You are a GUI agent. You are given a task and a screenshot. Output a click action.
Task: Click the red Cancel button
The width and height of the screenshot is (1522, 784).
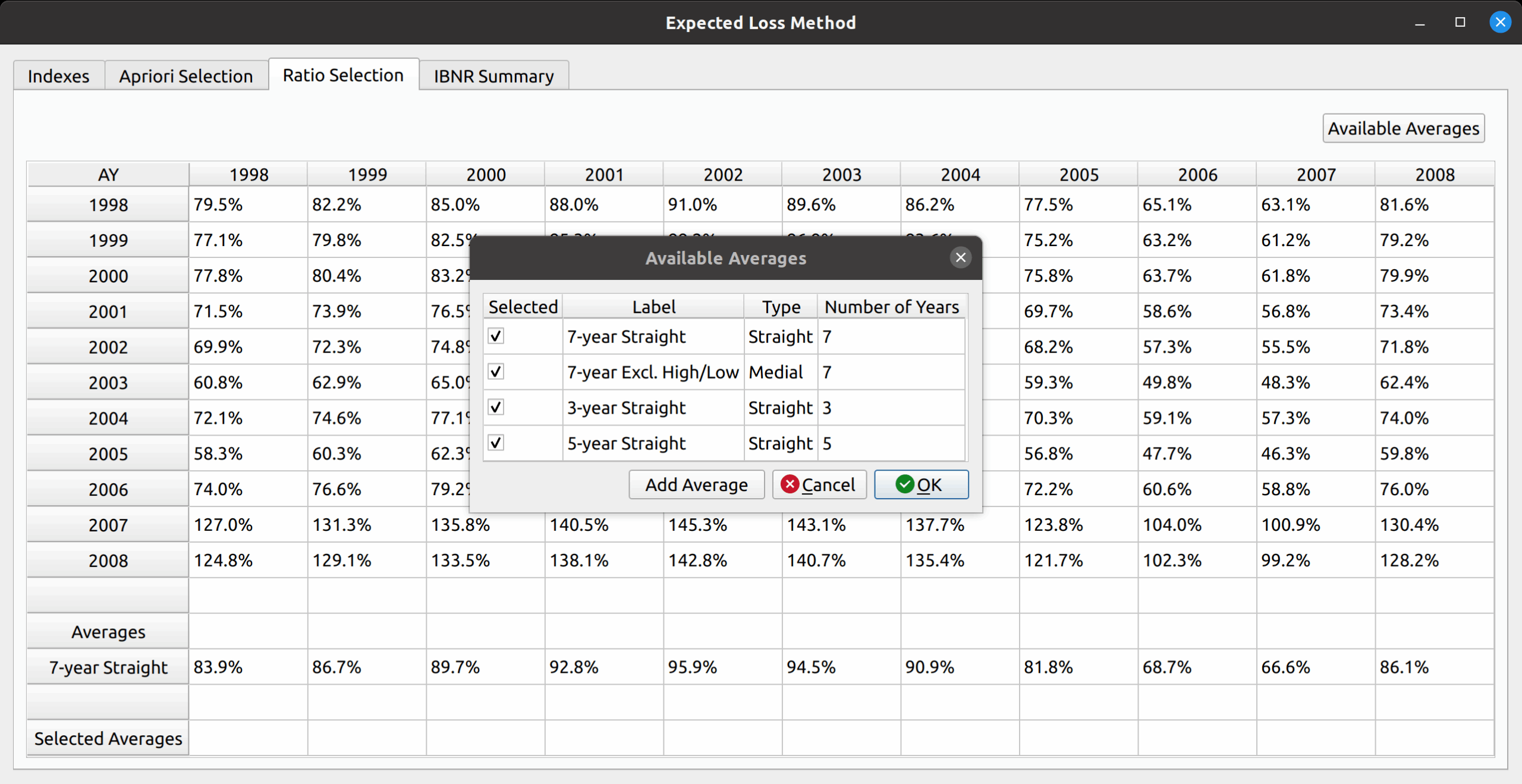coord(819,484)
